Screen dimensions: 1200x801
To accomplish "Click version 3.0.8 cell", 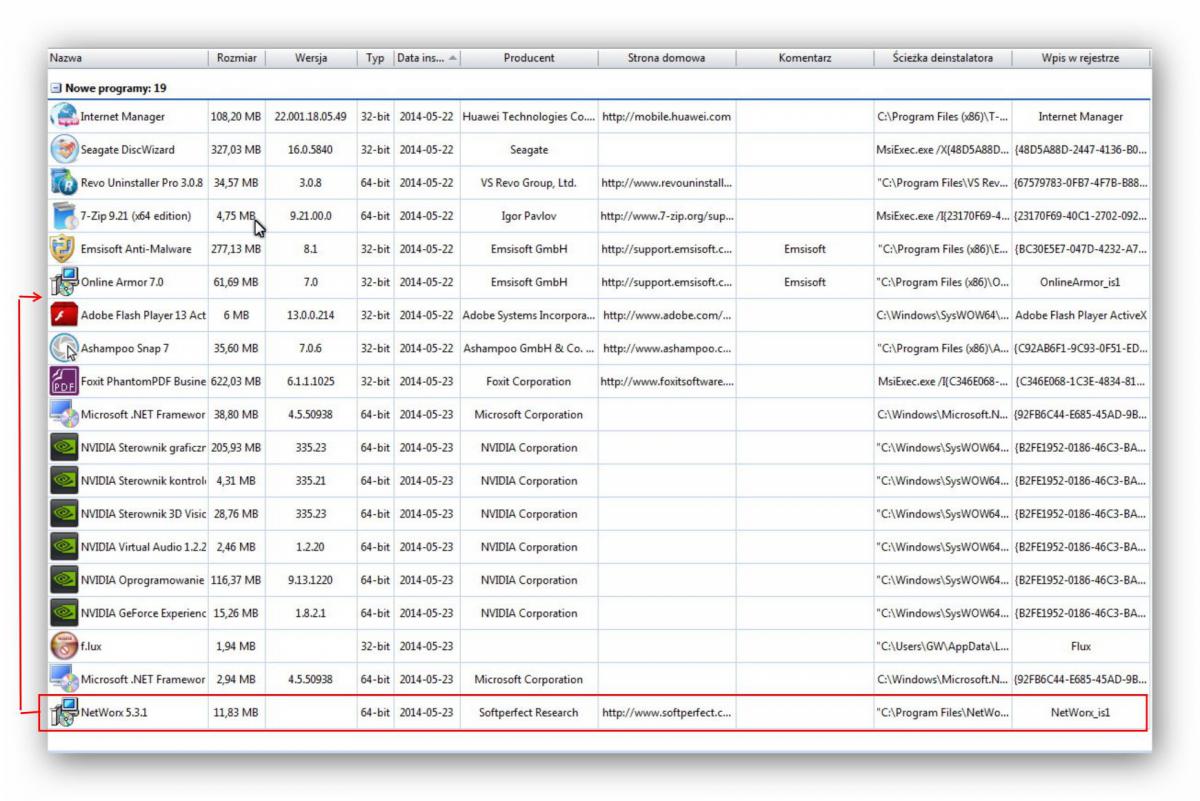I will coord(311,183).
